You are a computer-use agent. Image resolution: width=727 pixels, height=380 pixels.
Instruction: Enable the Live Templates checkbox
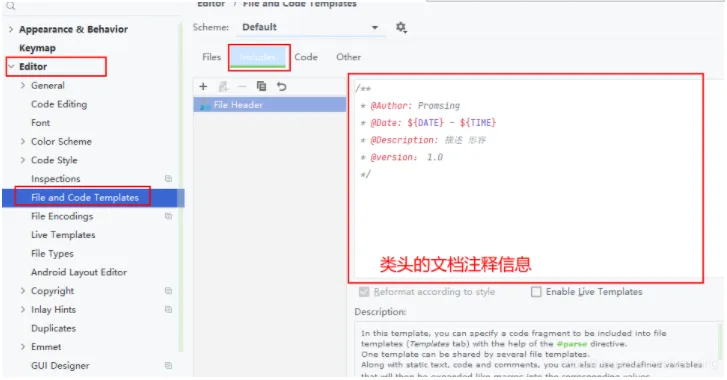[x=536, y=291]
